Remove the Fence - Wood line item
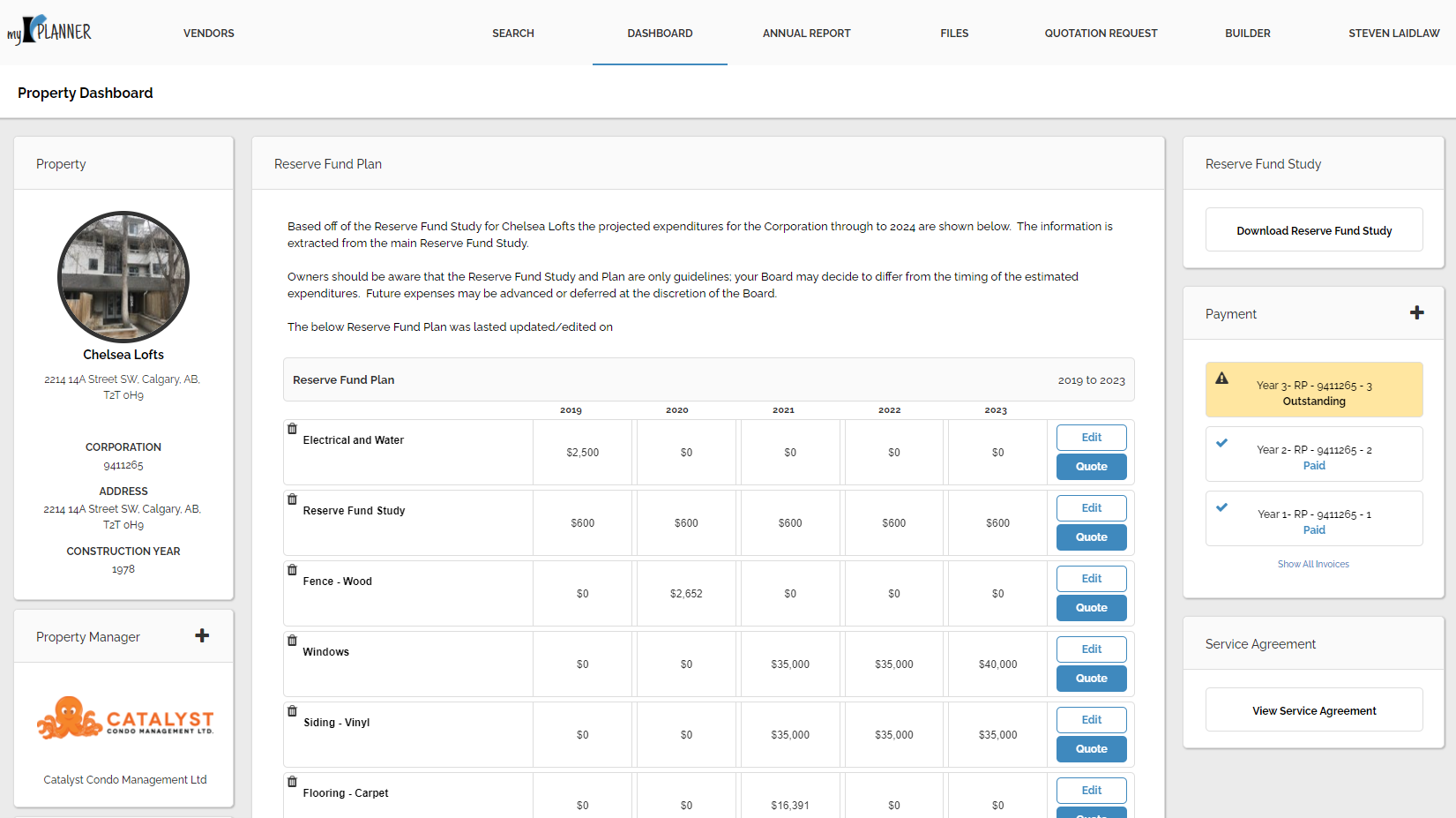The width and height of the screenshot is (1456, 818). (x=292, y=570)
